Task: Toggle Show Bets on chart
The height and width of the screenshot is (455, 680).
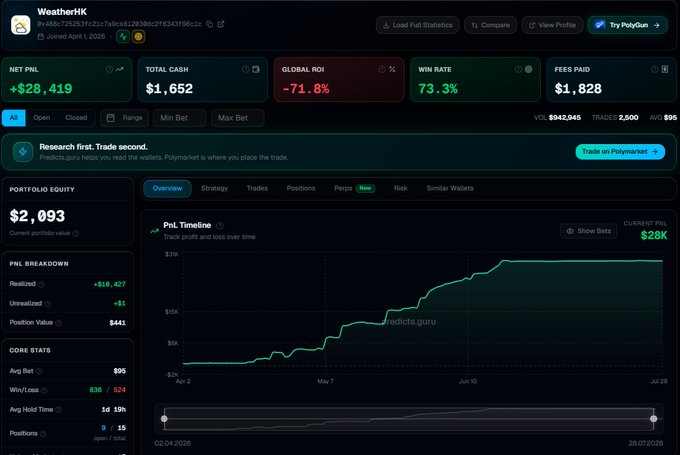Action: (588, 231)
